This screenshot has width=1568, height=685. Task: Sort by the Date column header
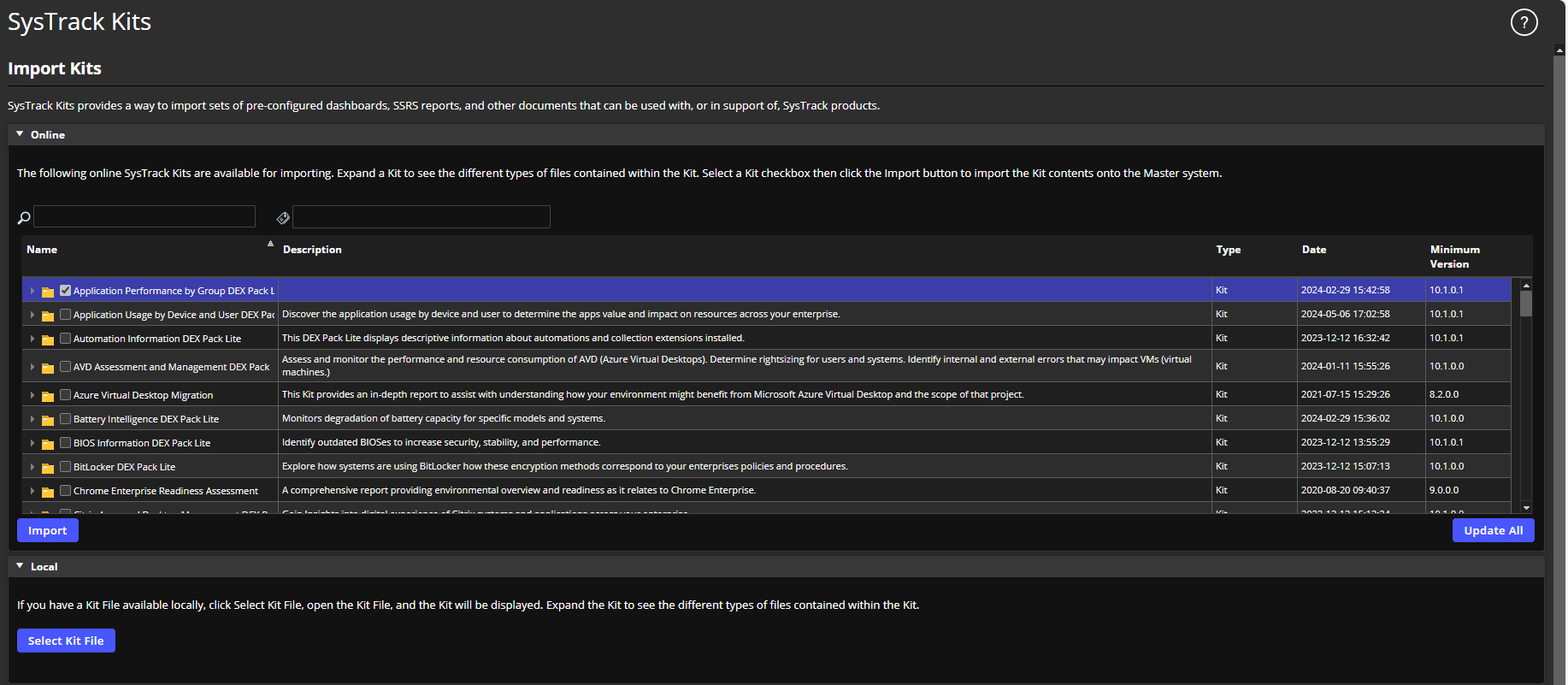click(x=1314, y=250)
